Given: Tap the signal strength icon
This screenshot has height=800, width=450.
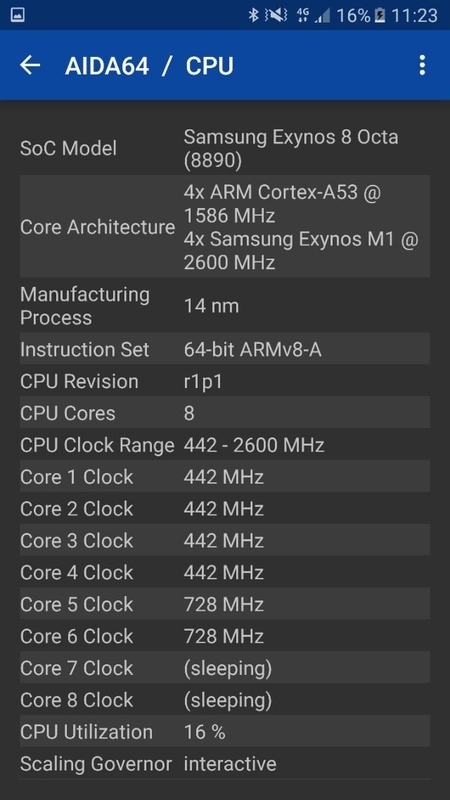Looking at the screenshot, I should click(322, 15).
